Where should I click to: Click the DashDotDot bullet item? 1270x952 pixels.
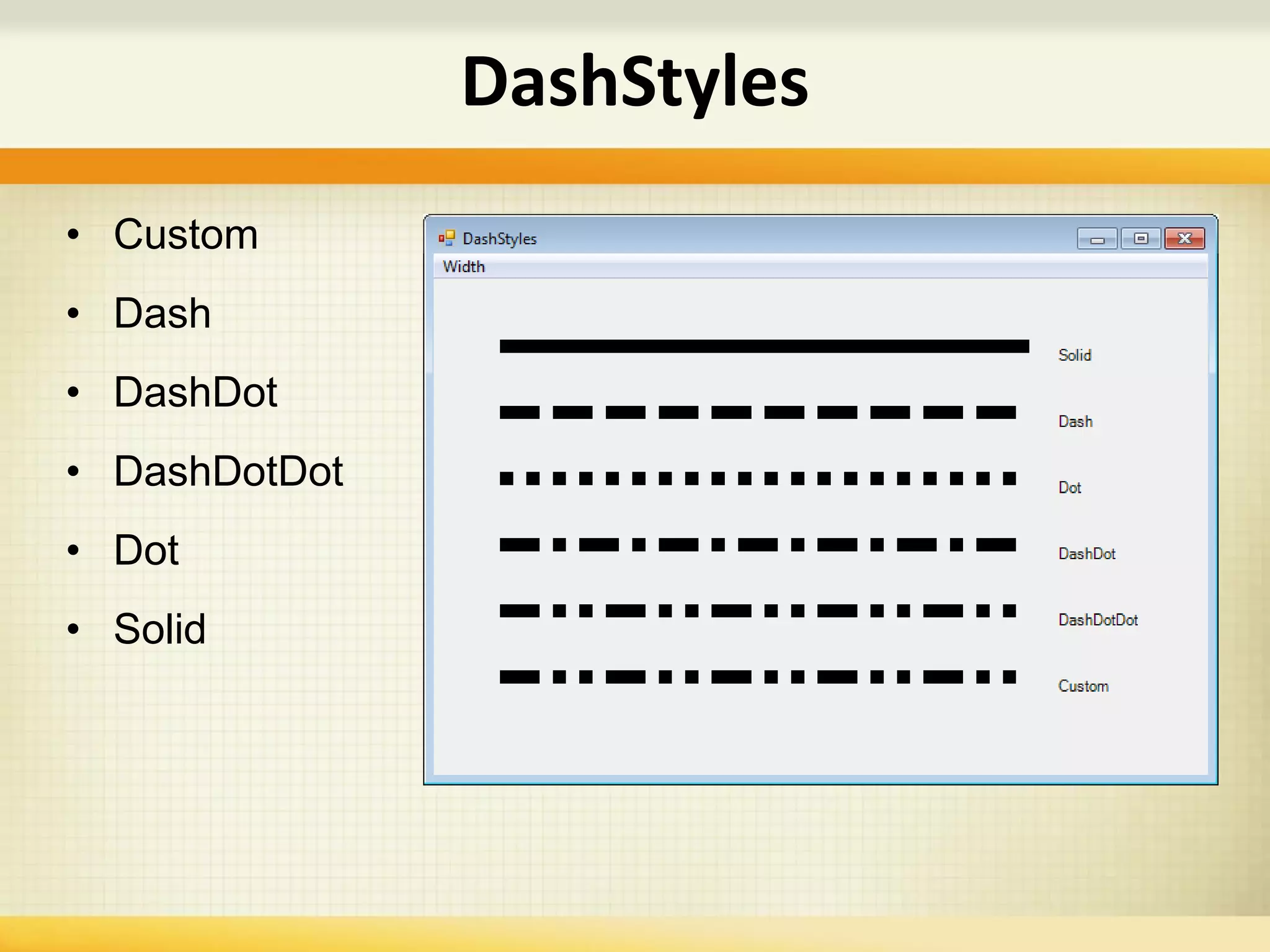tap(228, 471)
